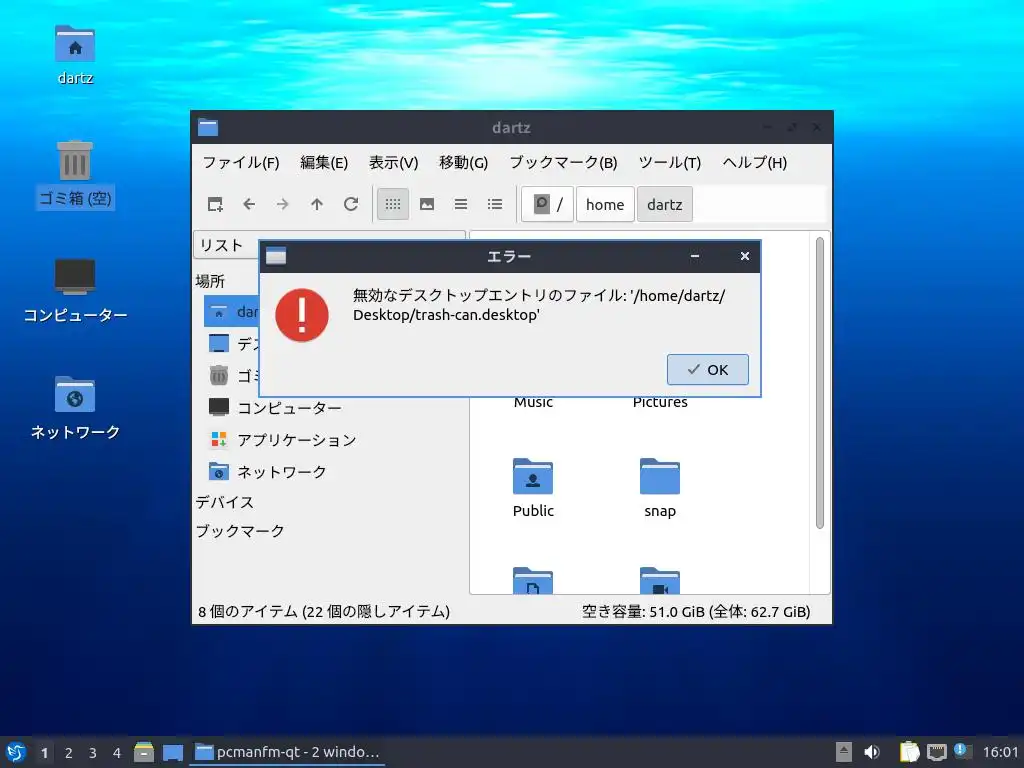
Task: Open the update notifier tray icon
Action: tap(963, 751)
